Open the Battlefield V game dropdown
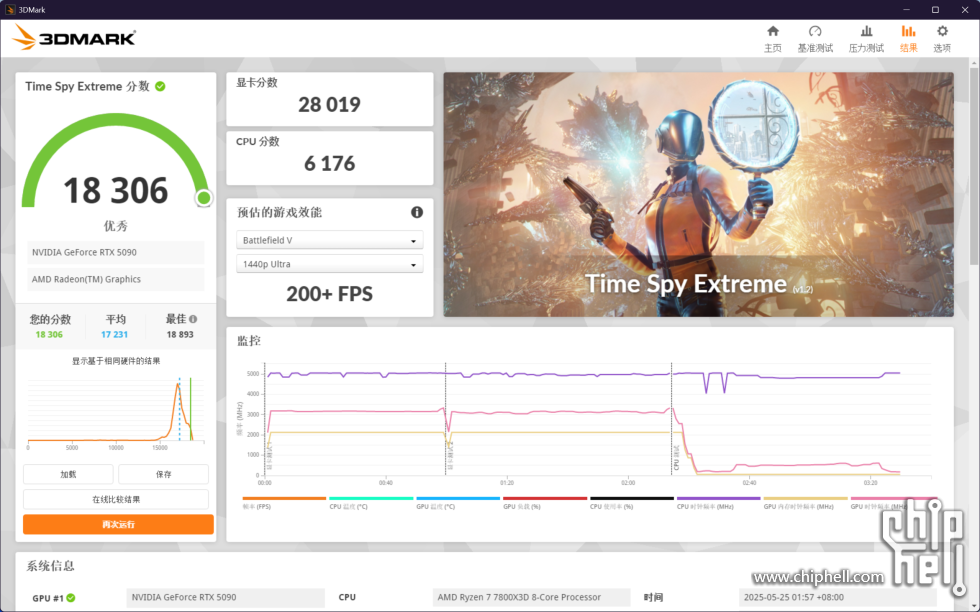Image resolution: width=980 pixels, height=612 pixels. coord(329,240)
